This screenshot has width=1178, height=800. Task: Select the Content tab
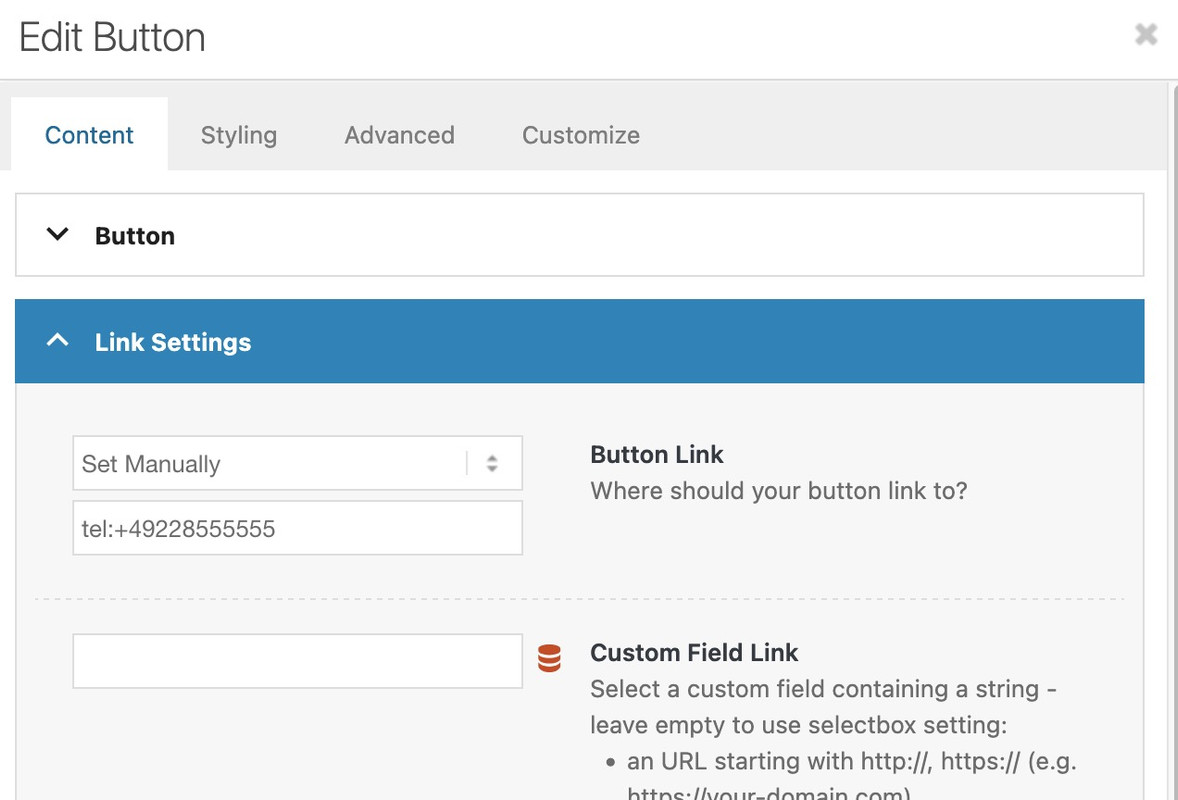89,135
